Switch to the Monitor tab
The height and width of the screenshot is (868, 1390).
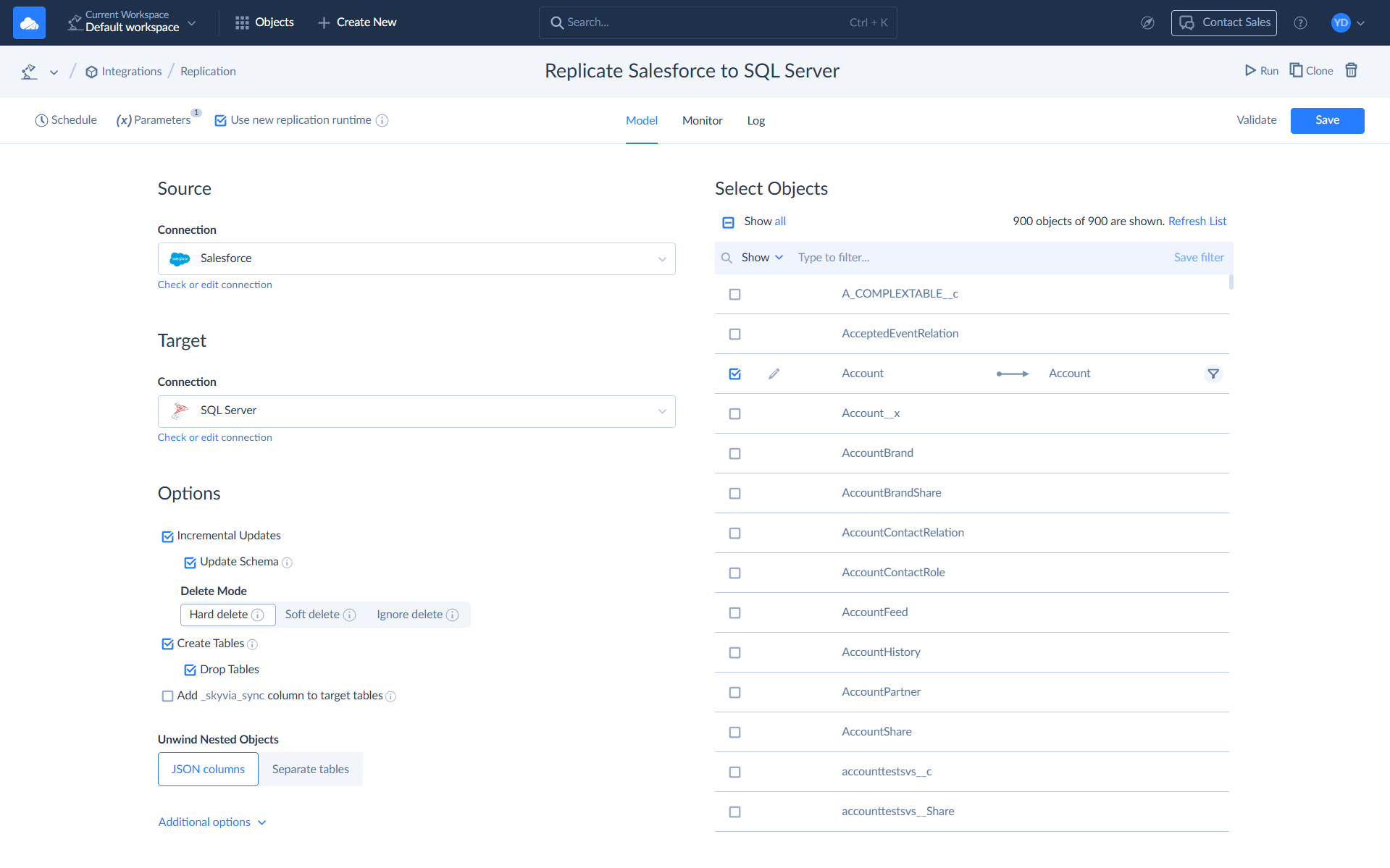(x=703, y=121)
